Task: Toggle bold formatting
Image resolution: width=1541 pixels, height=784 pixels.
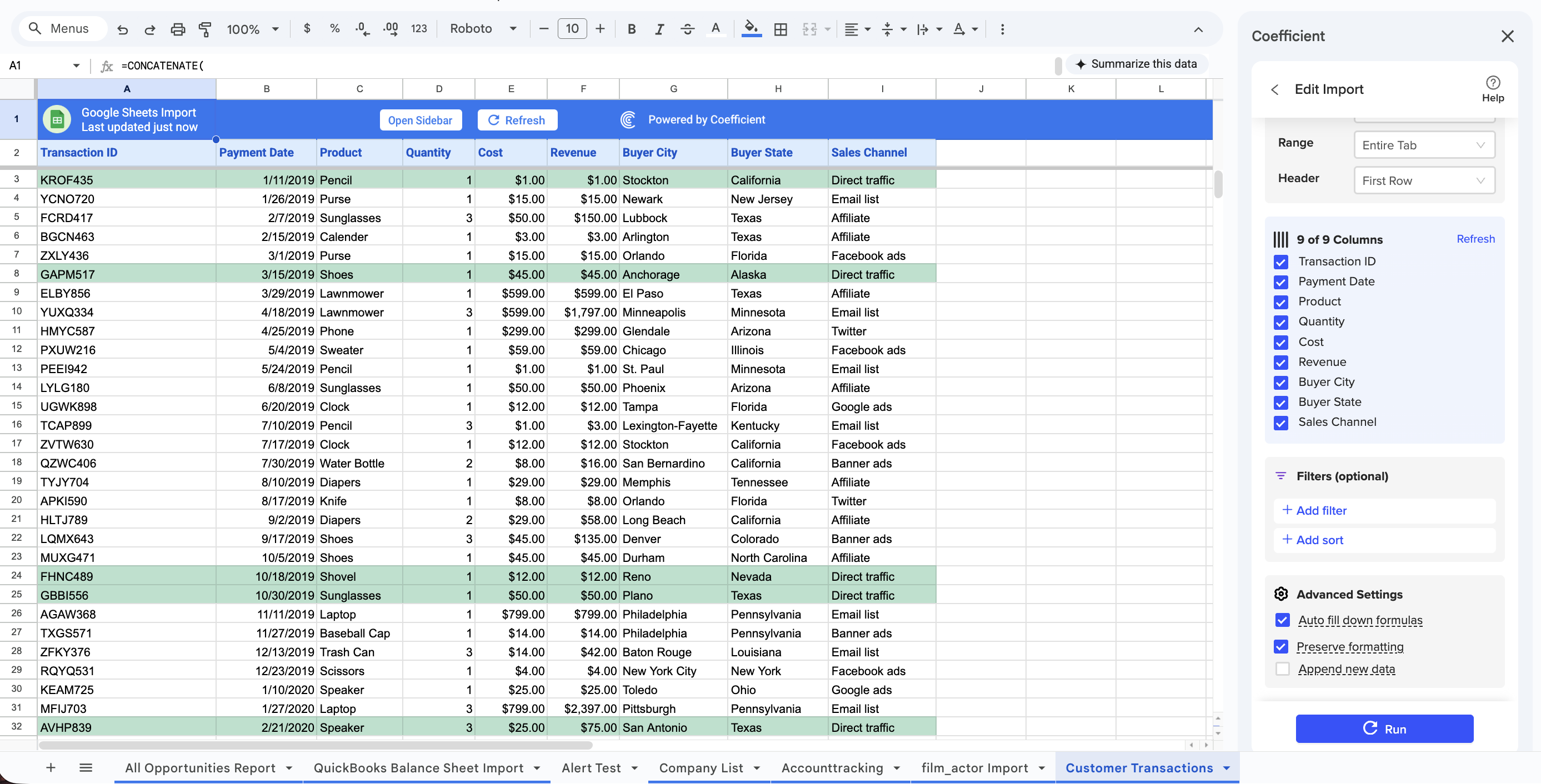Action: 631,29
